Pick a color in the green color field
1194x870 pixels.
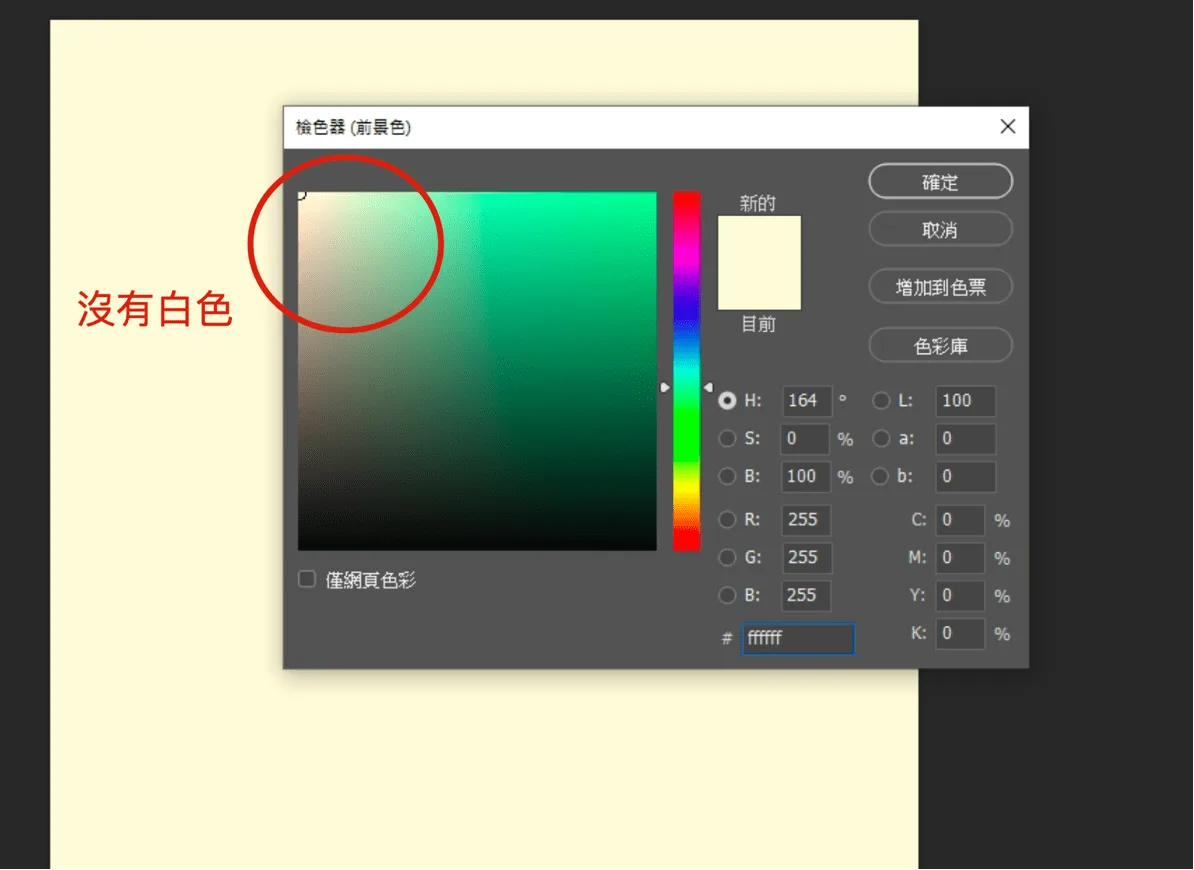pyautogui.click(x=477, y=371)
